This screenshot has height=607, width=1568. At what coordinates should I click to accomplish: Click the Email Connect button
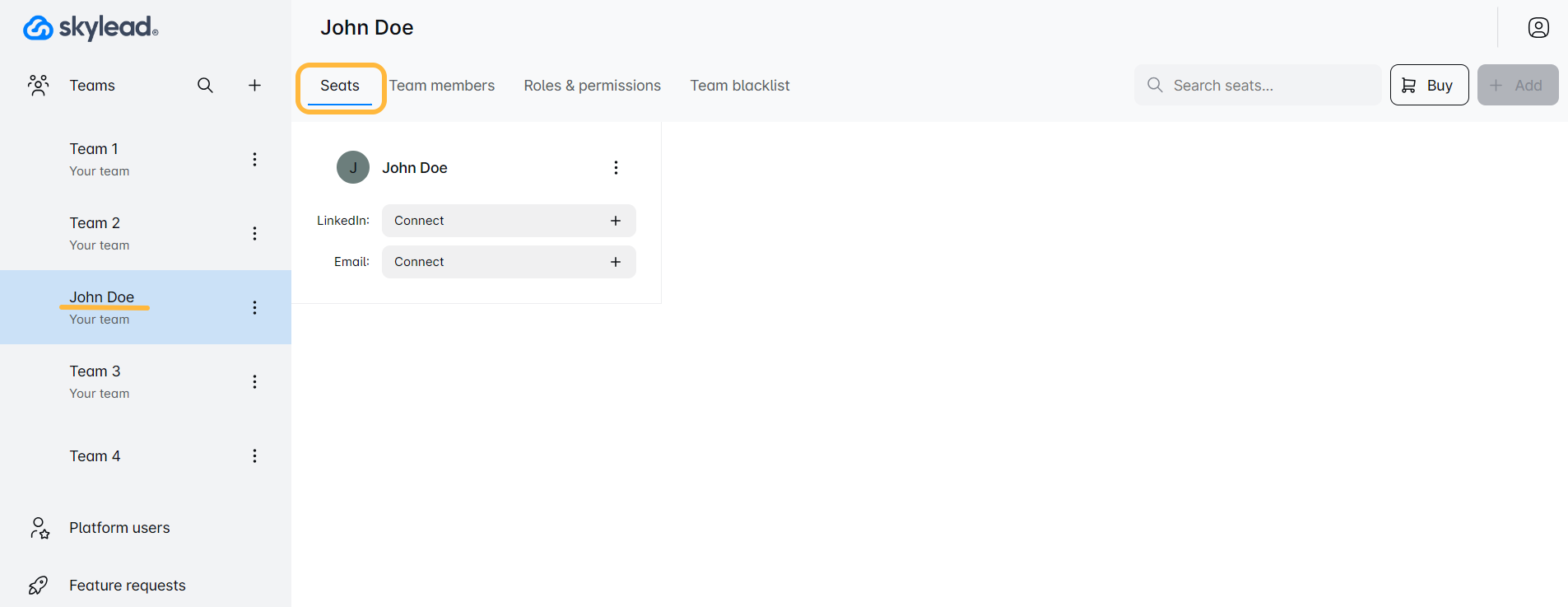click(x=508, y=262)
